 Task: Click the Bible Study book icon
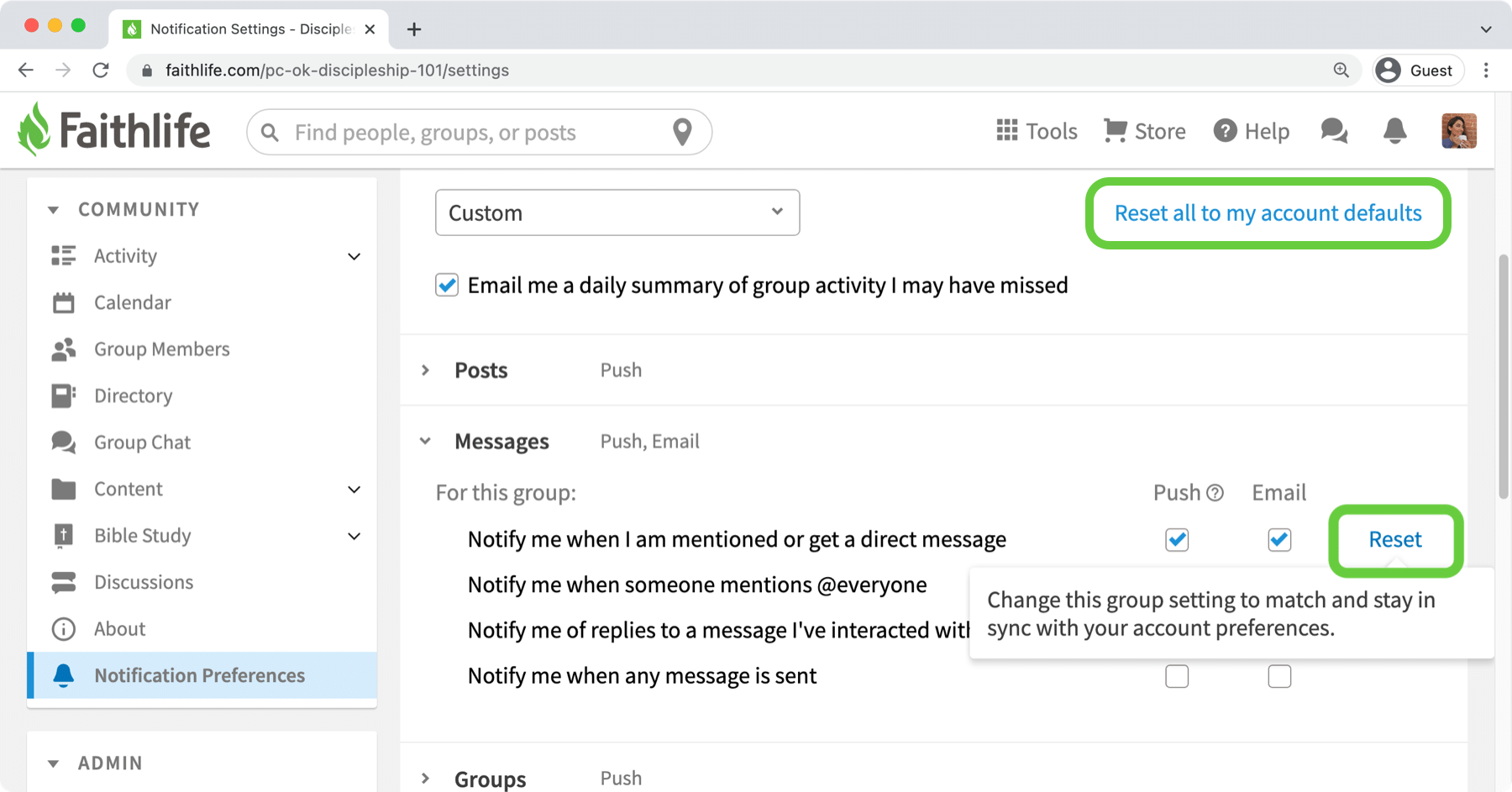pyautogui.click(x=64, y=536)
